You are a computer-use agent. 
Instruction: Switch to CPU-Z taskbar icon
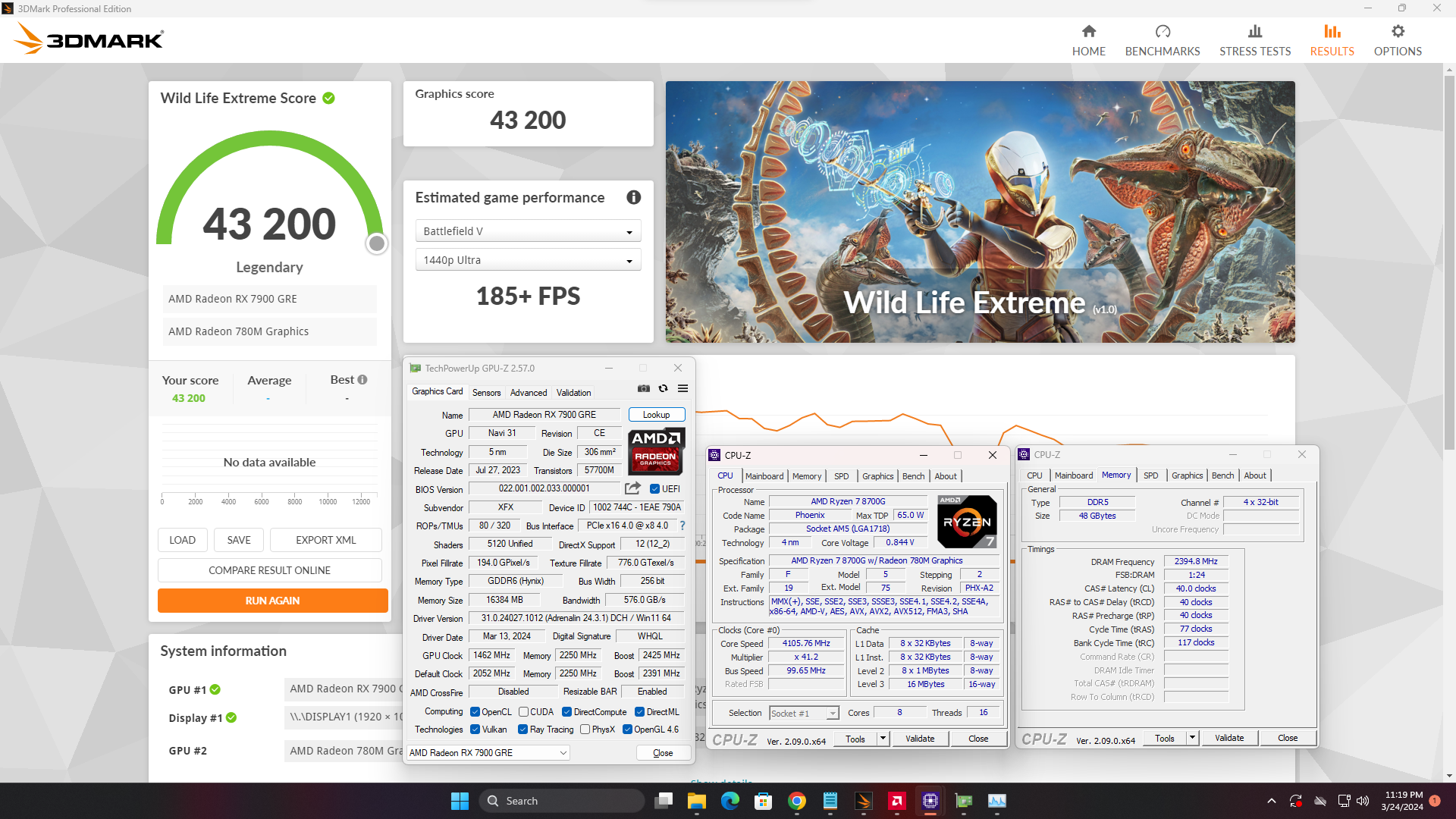[x=930, y=801]
